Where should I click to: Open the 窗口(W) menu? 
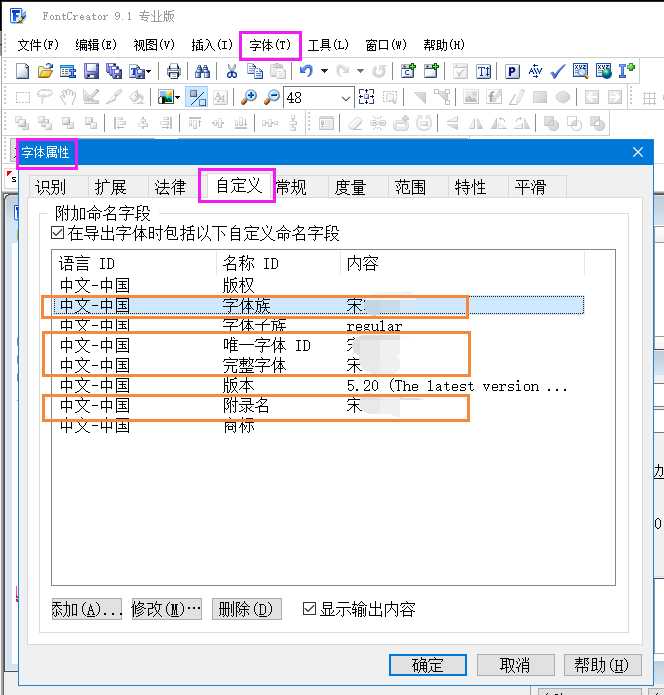pyautogui.click(x=386, y=45)
